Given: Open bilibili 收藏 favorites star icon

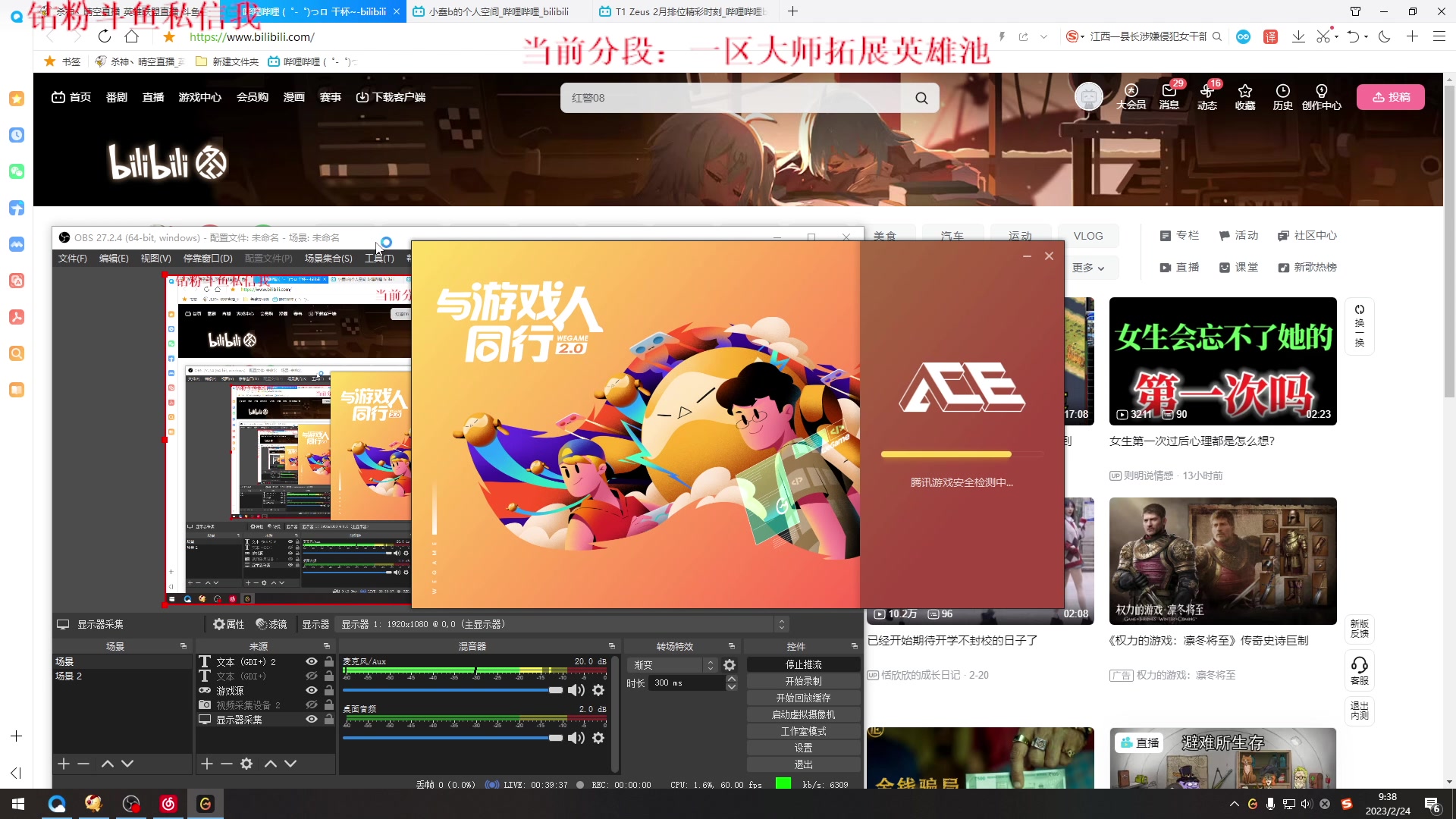Looking at the screenshot, I should pos(1245,96).
